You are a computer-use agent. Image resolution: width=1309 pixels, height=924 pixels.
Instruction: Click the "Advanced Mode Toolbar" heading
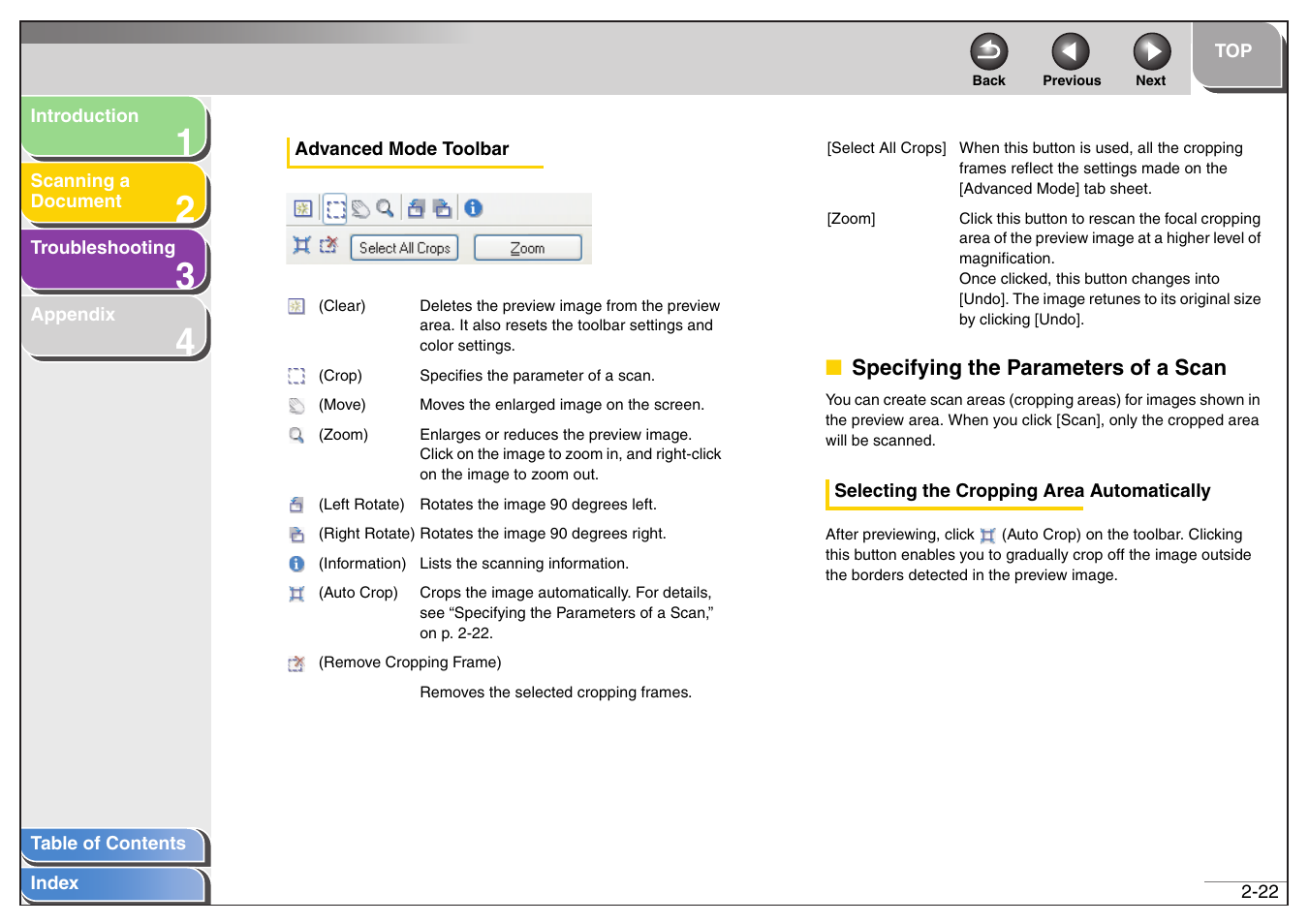coord(402,149)
